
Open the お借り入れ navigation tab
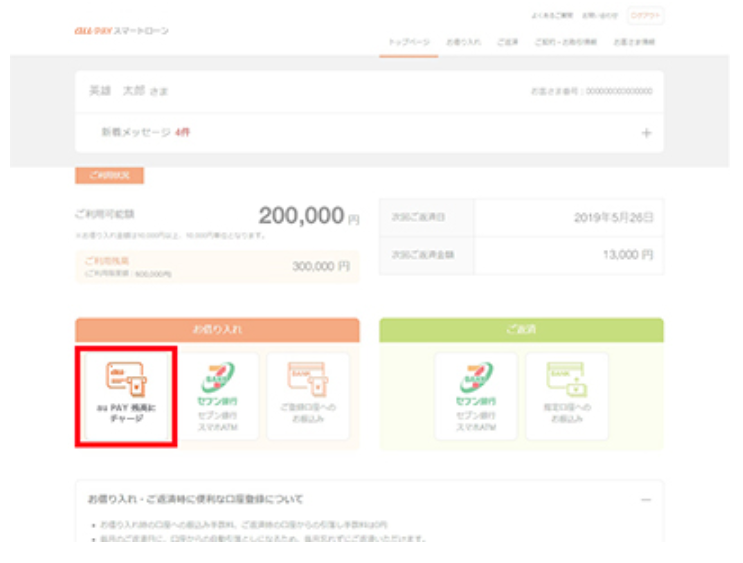click(463, 42)
